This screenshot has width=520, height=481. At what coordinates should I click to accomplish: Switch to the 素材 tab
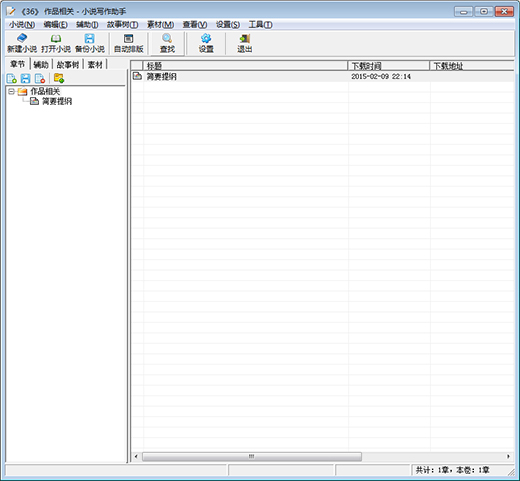click(x=95, y=64)
